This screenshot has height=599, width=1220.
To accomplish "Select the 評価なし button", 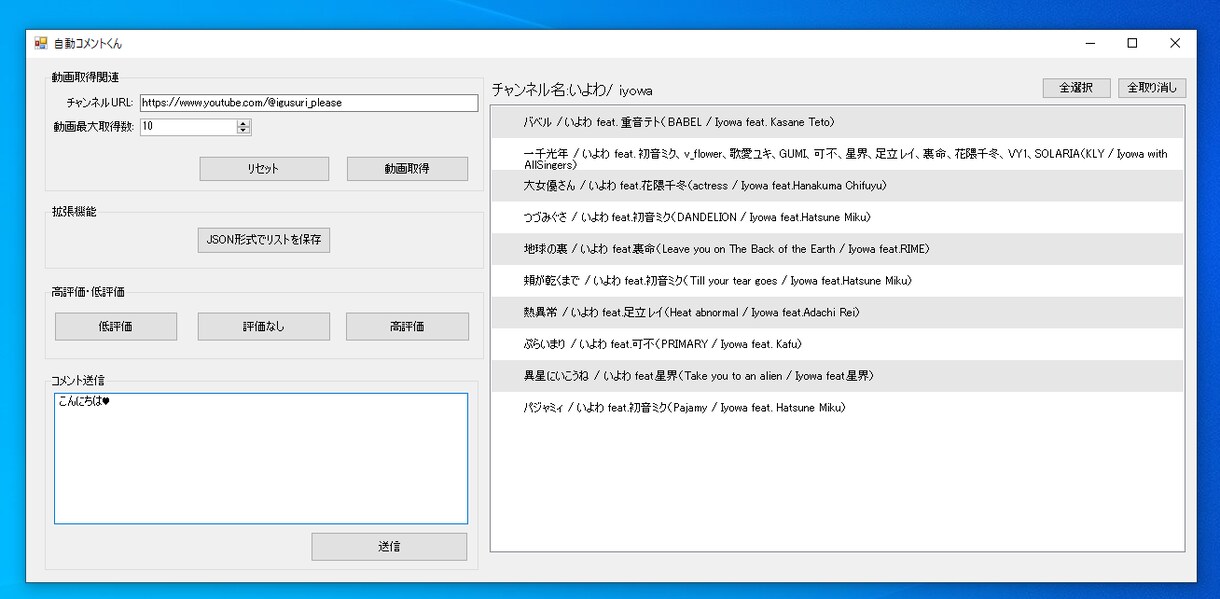I will pyautogui.click(x=264, y=327).
